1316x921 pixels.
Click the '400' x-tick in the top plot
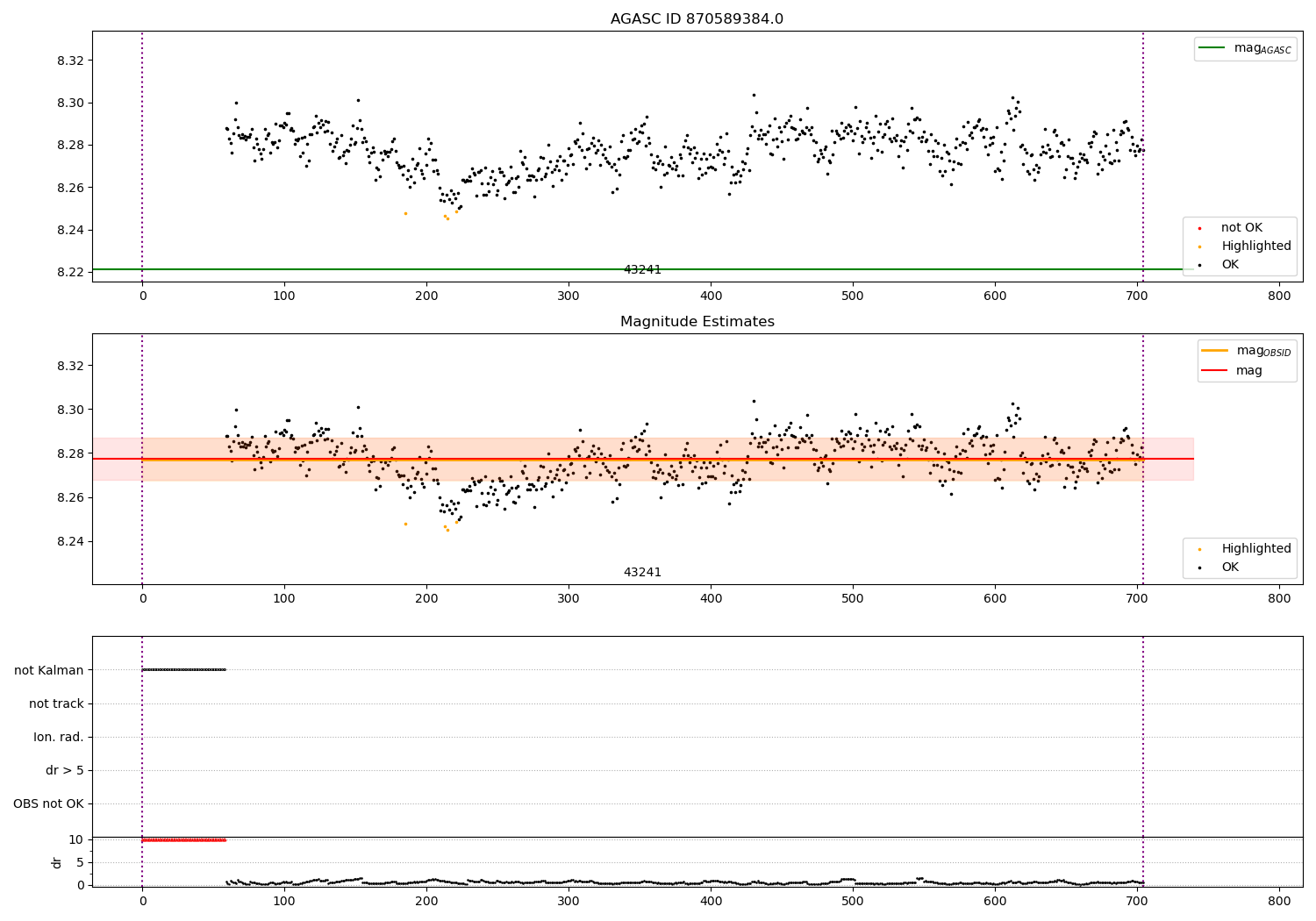711,296
